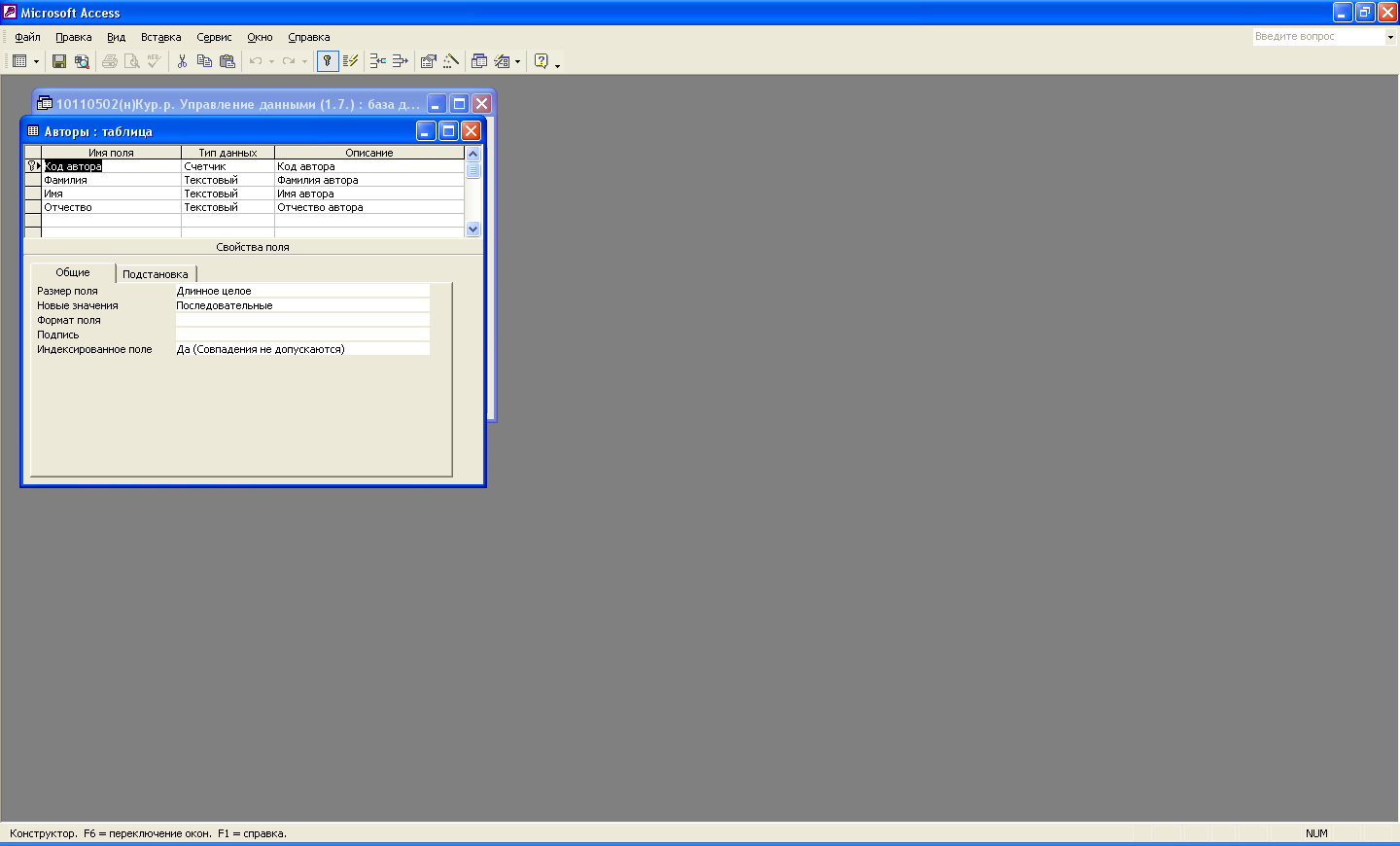Click the Cut scissors icon

click(182, 61)
